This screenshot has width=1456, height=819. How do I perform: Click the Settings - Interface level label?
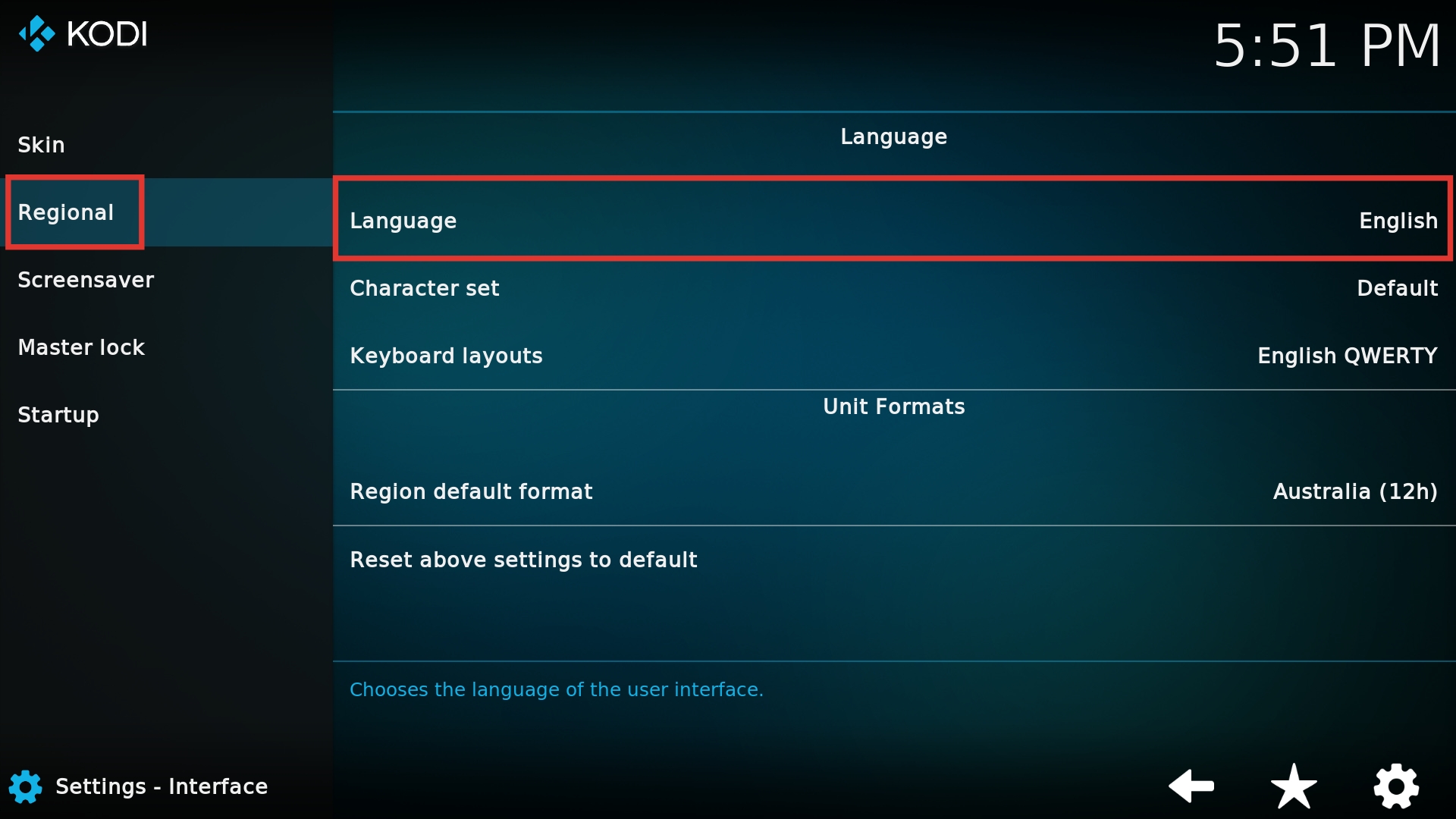(162, 786)
